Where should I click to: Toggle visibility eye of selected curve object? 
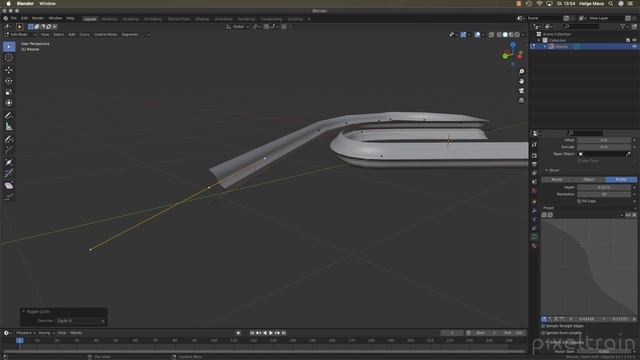click(x=634, y=47)
